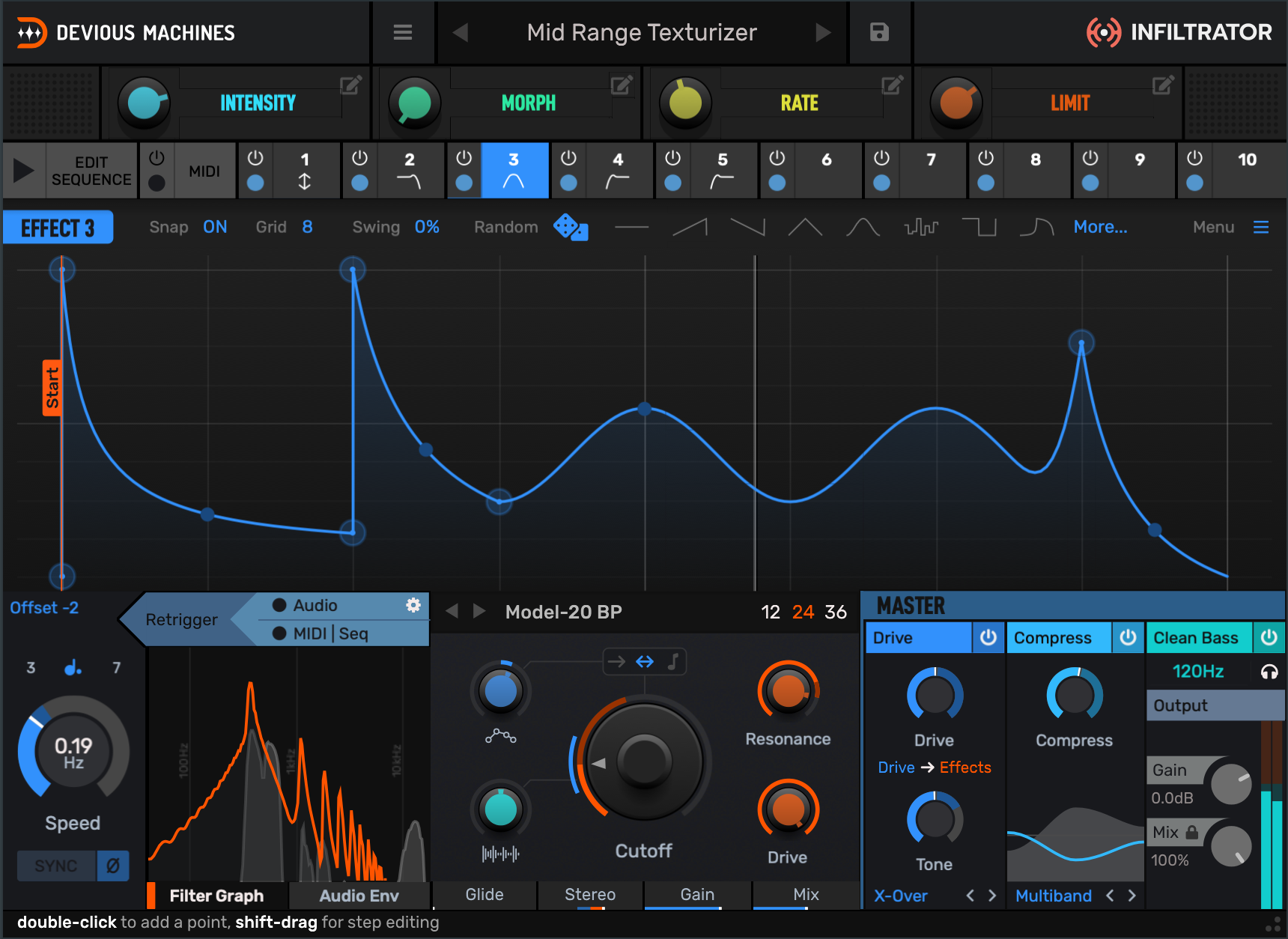This screenshot has height=939, width=1288.
Task: Select the dotted note speed icon
Action: (x=73, y=667)
